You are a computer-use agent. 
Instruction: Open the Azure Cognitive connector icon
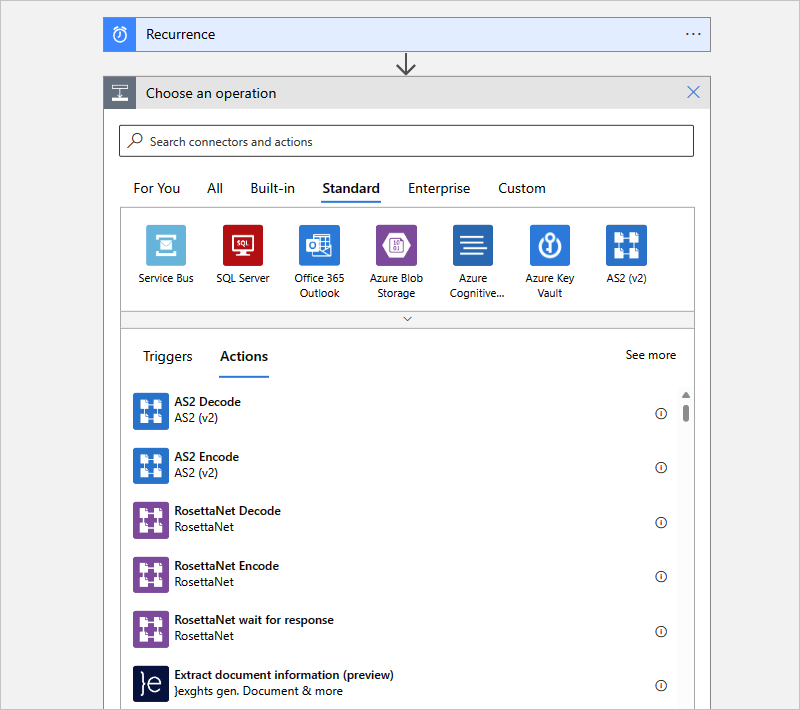473,245
